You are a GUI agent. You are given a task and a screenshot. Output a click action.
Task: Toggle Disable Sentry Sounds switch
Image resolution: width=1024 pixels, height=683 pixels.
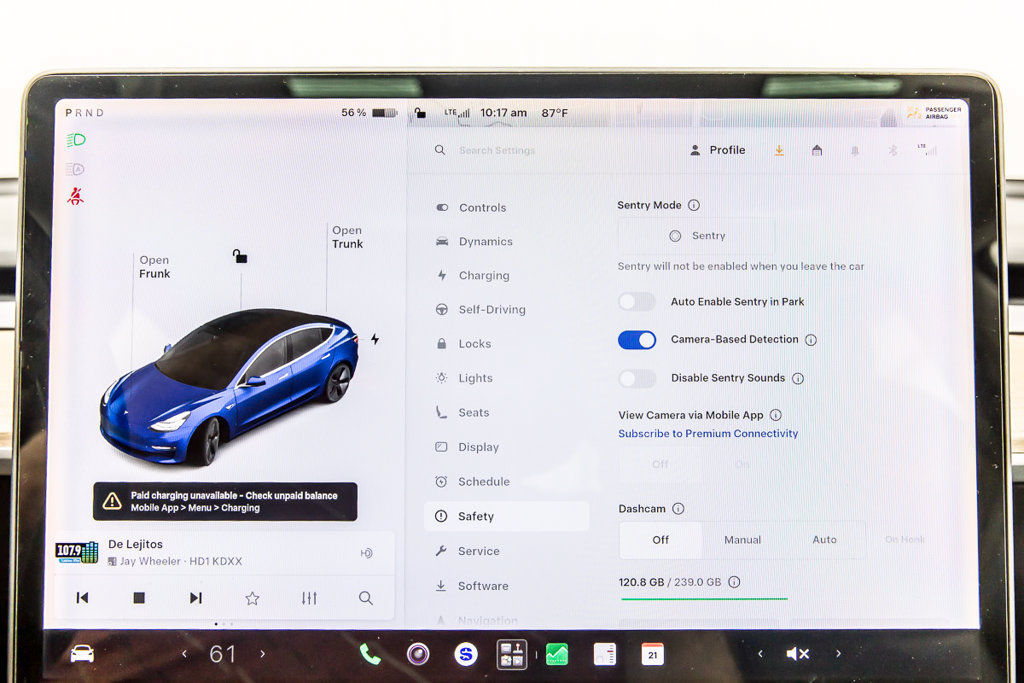pos(637,378)
